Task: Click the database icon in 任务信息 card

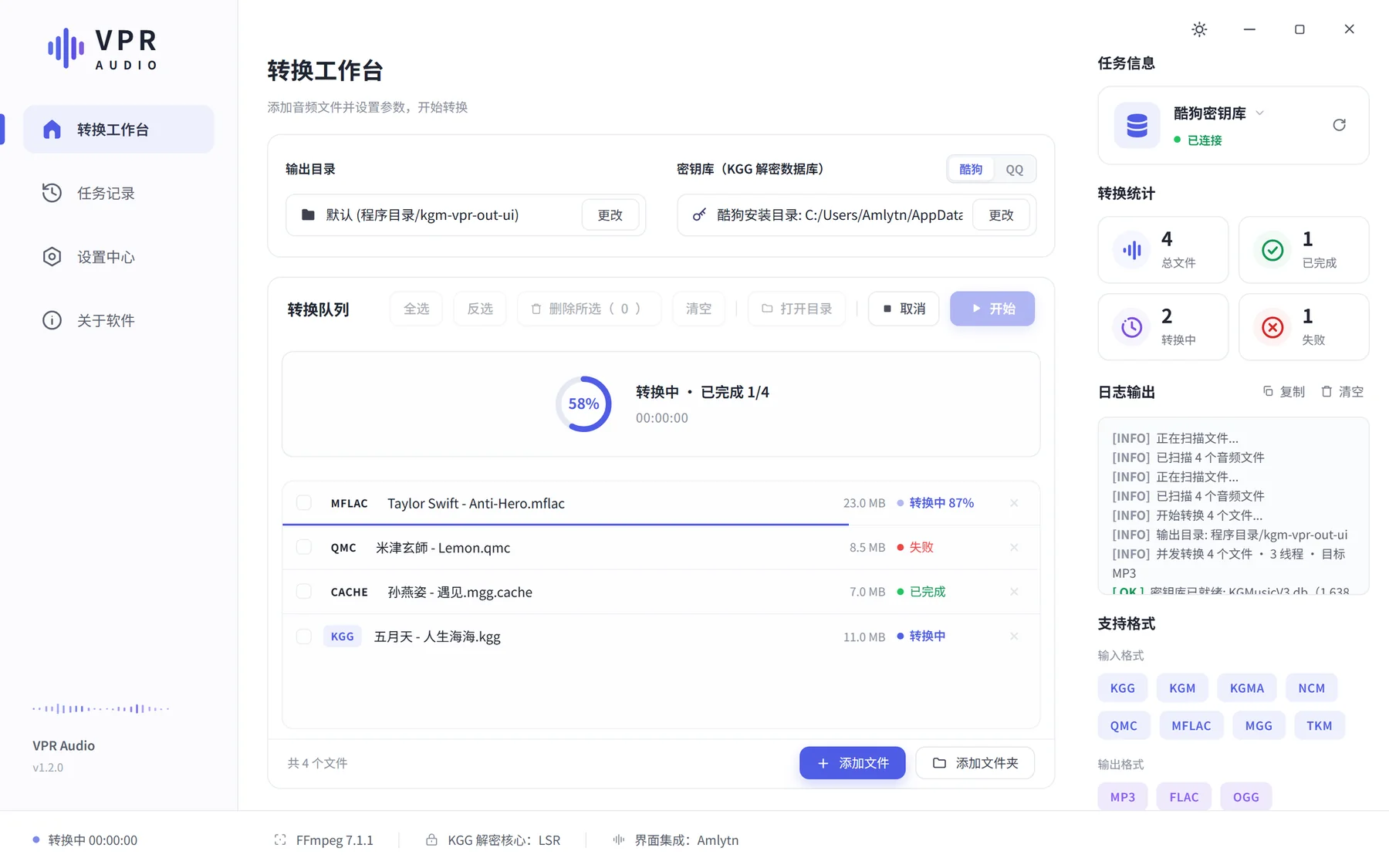Action: 1137,125
